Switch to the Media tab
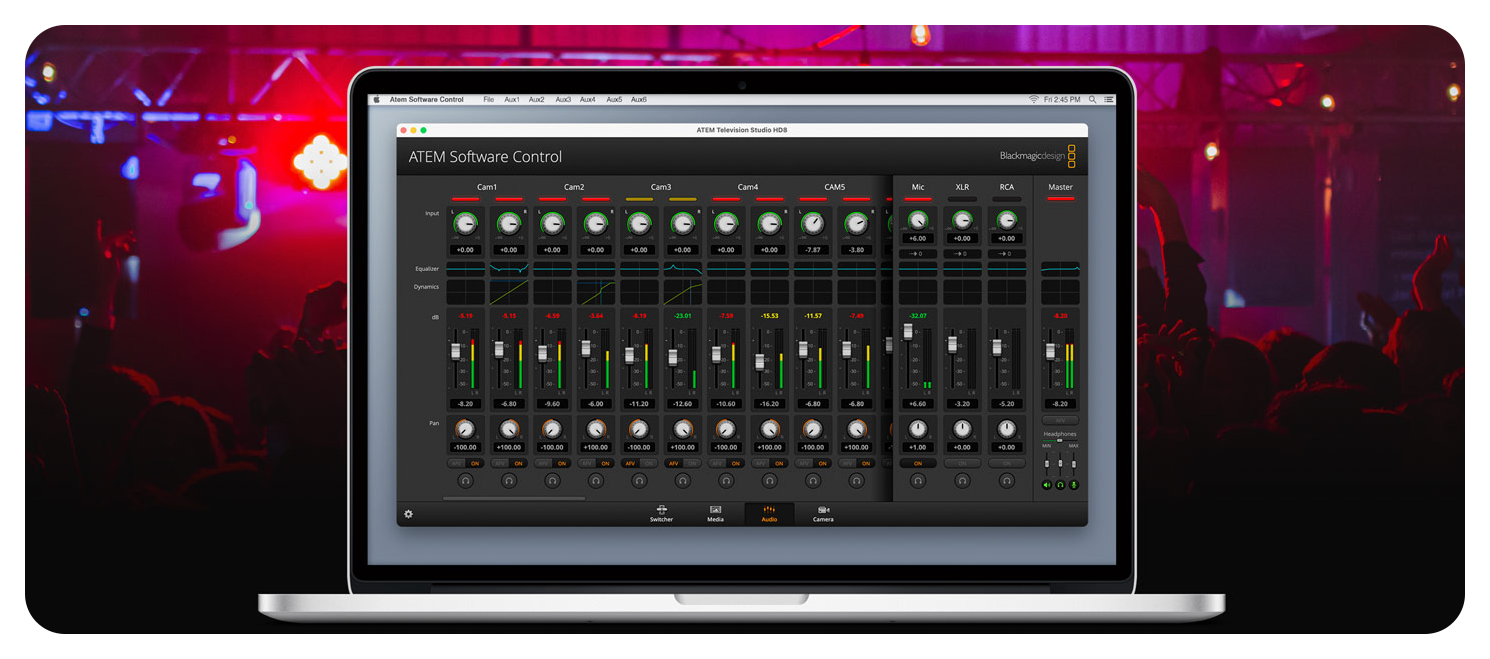 click(x=715, y=515)
